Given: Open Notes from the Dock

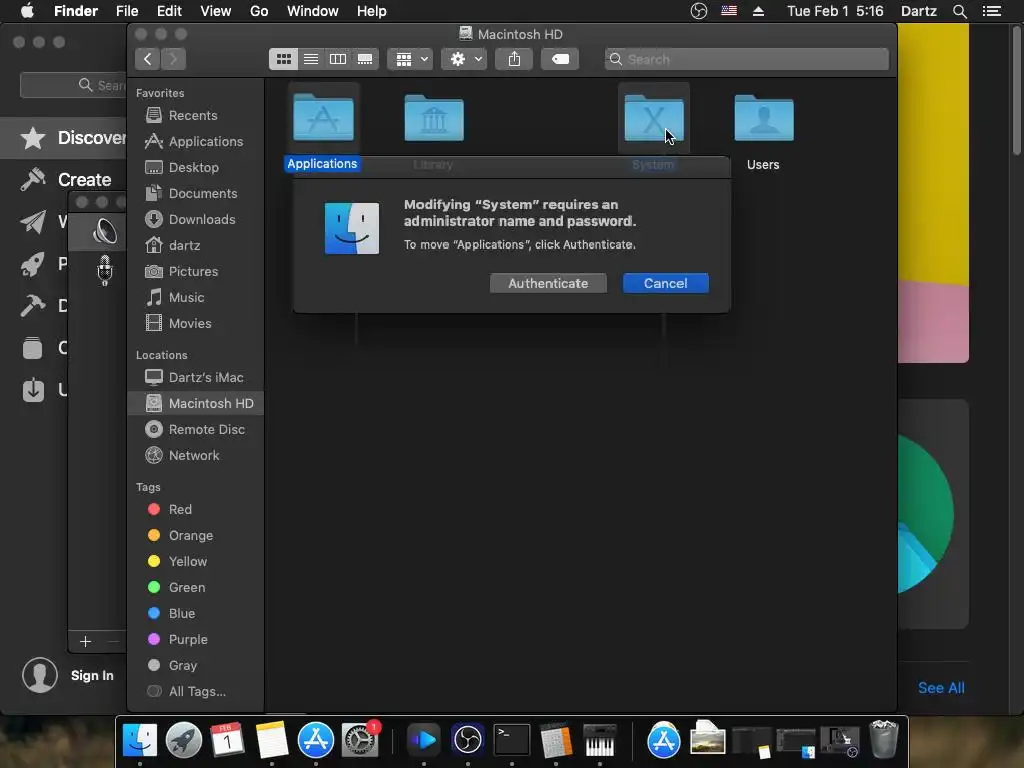Looking at the screenshot, I should coord(272,740).
